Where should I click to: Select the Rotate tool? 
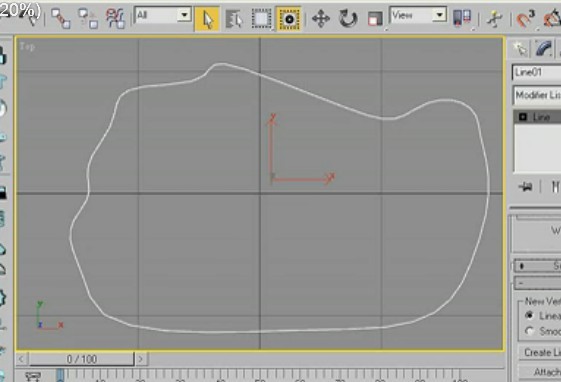click(x=348, y=19)
